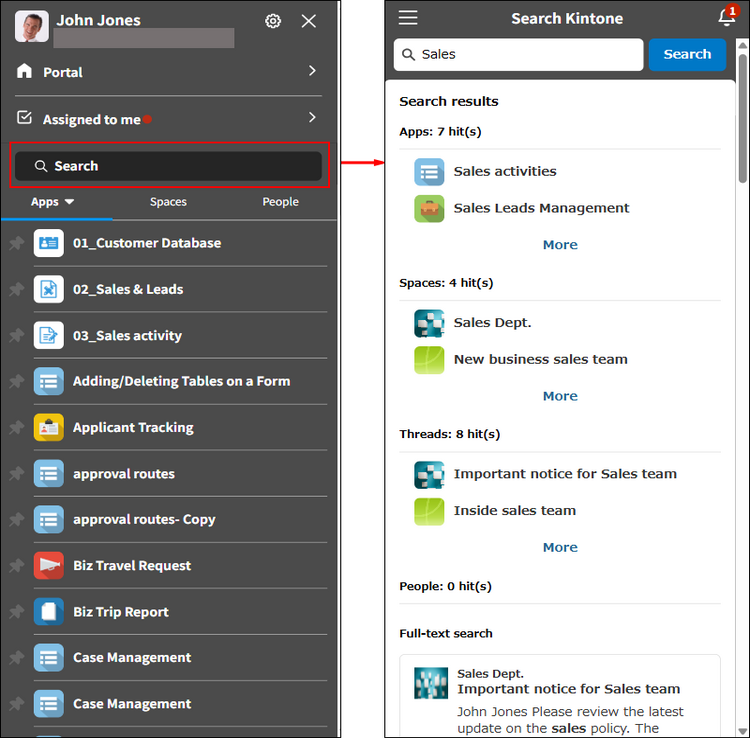Open Biz Trip Report app icon
The height and width of the screenshot is (738, 750).
[x=49, y=612]
